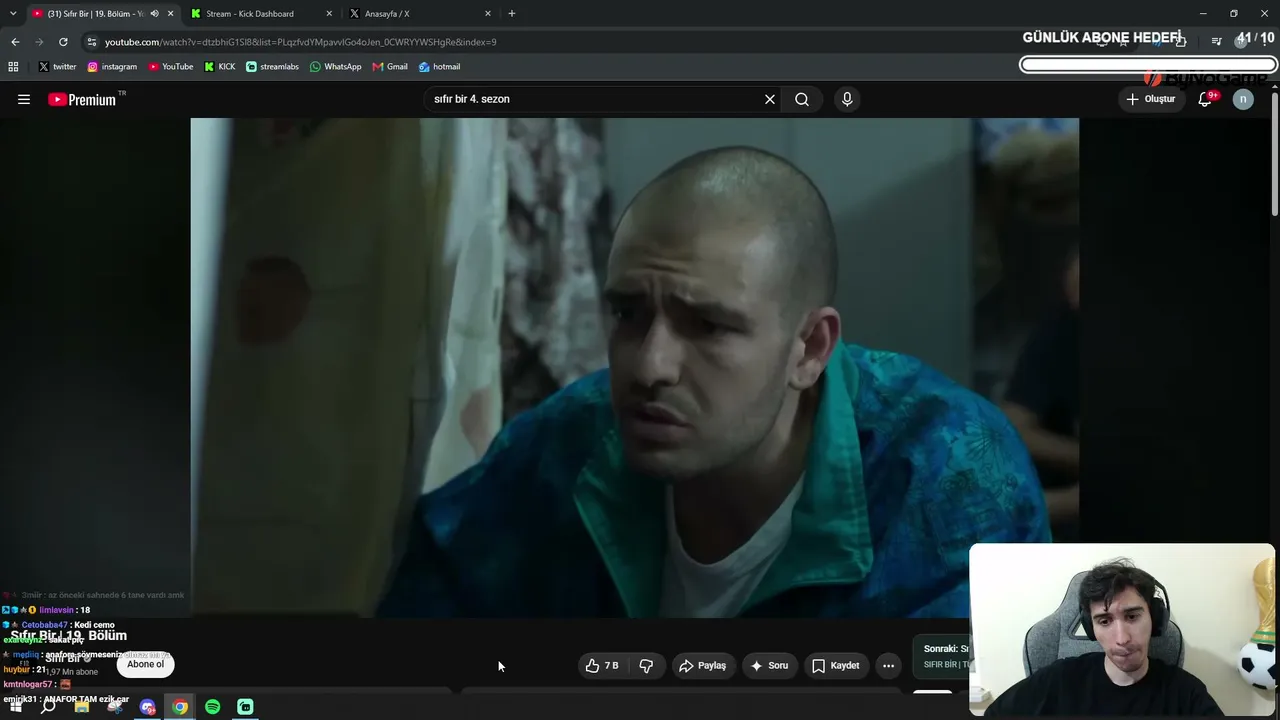Go to YouTube Premium home logo
The height and width of the screenshot is (720, 1280).
(x=82, y=99)
